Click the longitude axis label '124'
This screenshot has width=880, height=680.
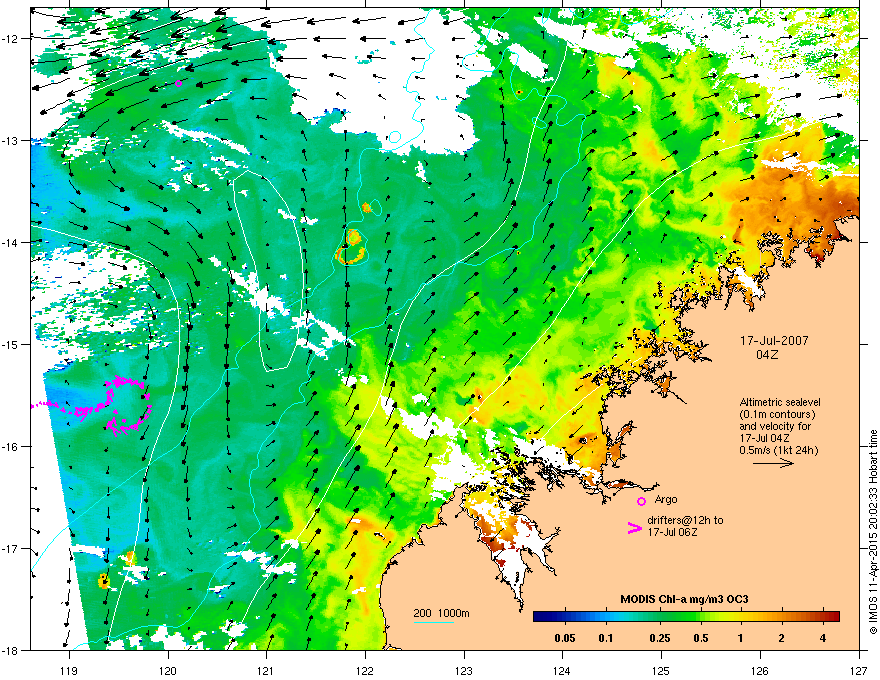pos(562,670)
